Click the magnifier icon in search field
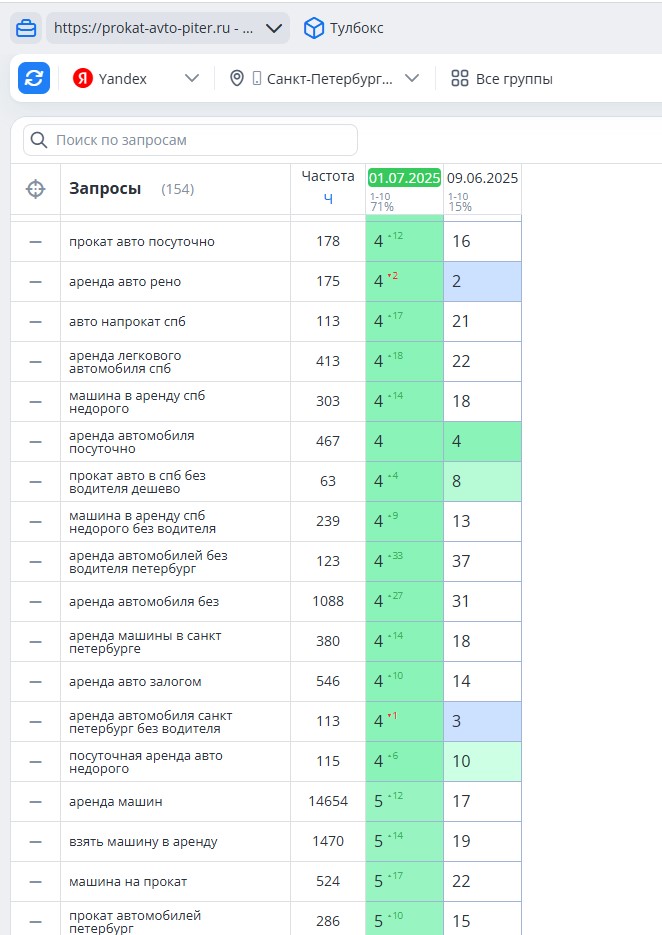662x935 pixels. point(39,140)
